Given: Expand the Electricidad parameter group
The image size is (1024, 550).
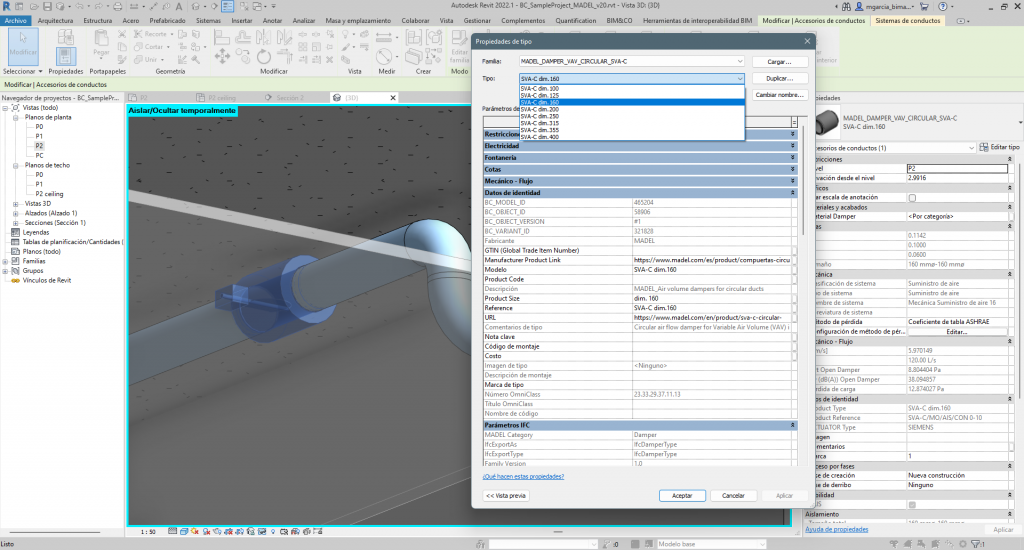Looking at the screenshot, I should [792, 146].
